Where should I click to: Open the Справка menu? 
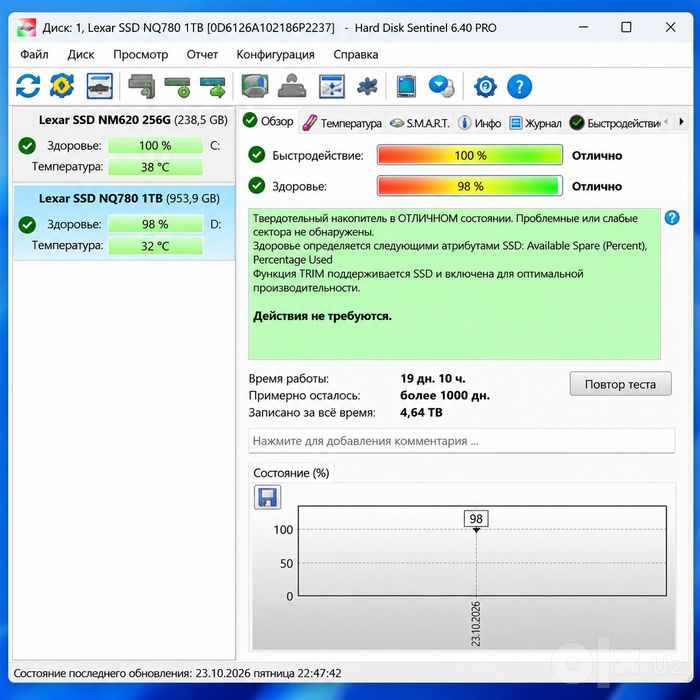pos(356,54)
